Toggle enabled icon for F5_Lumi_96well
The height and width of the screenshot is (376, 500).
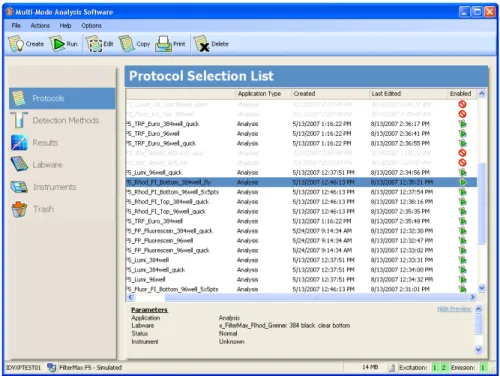tap(462, 280)
